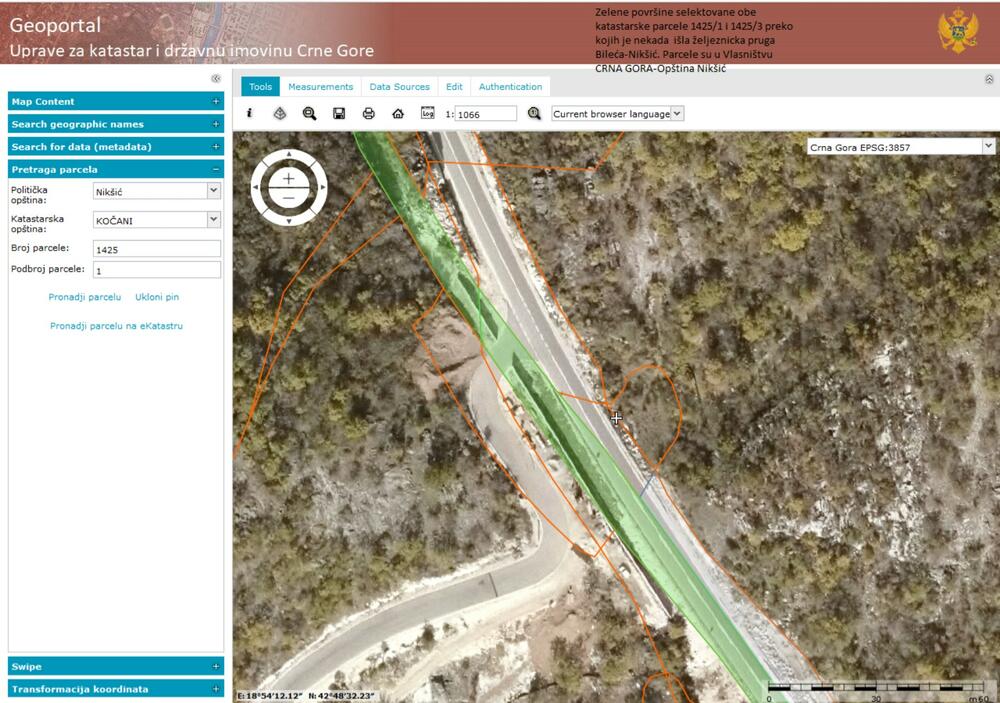The height and width of the screenshot is (703, 1000).
Task: Switch to the Measurements tab
Action: coord(320,87)
